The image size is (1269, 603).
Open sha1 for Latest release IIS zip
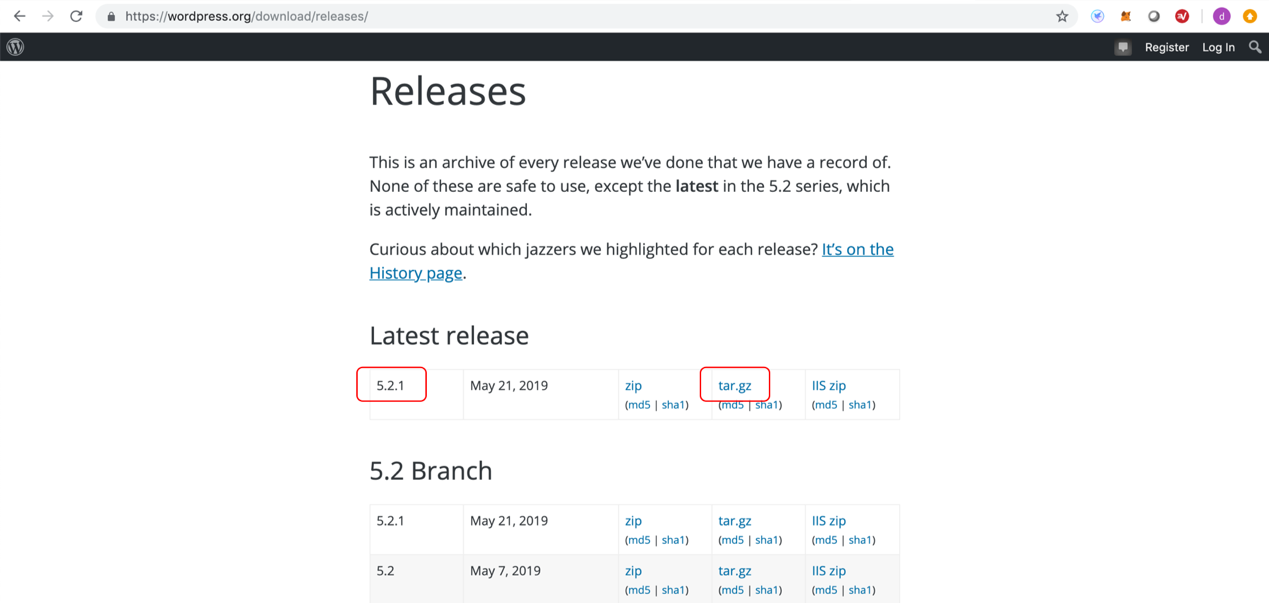(861, 405)
